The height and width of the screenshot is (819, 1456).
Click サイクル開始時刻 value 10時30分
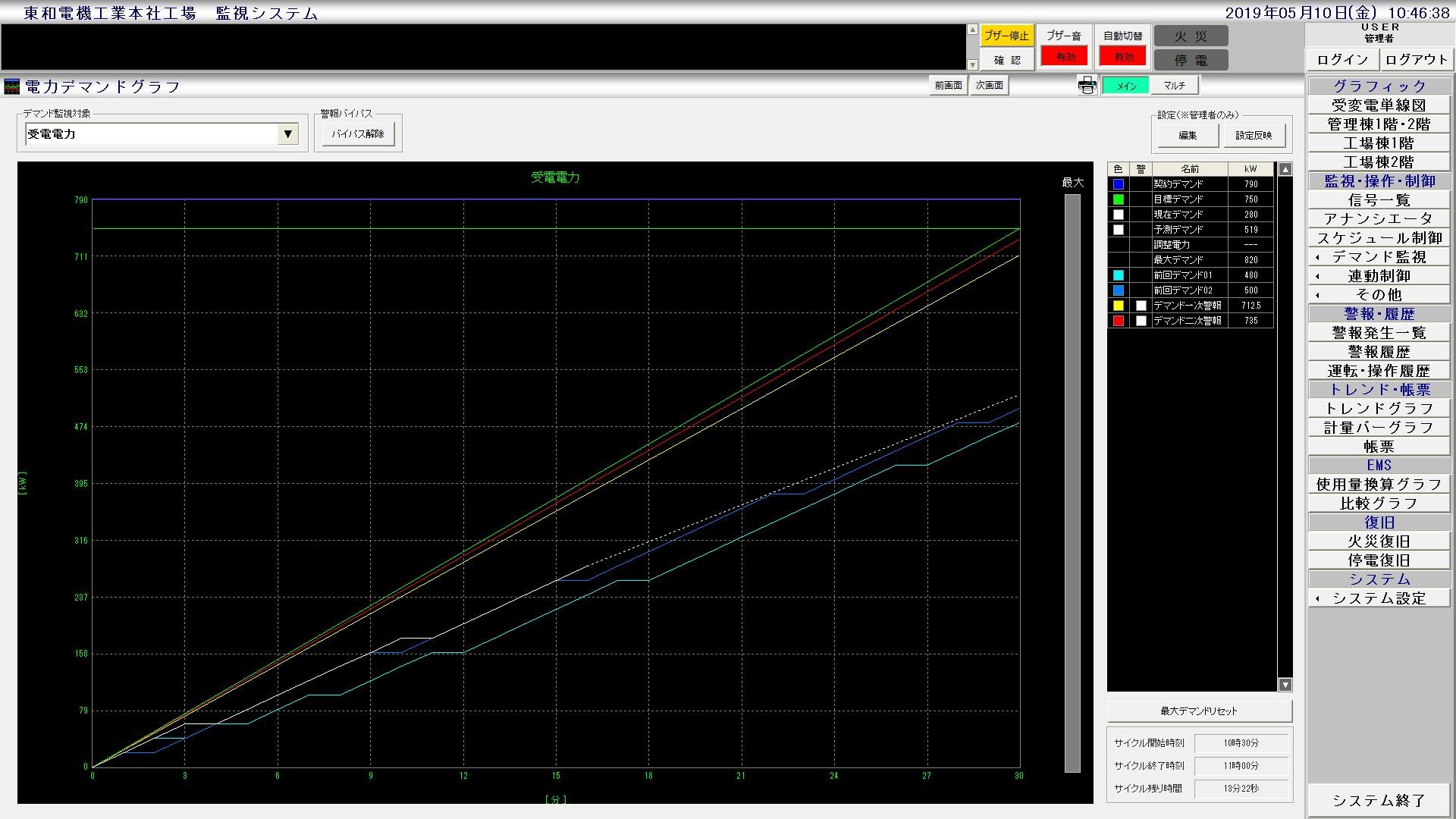click(1241, 743)
